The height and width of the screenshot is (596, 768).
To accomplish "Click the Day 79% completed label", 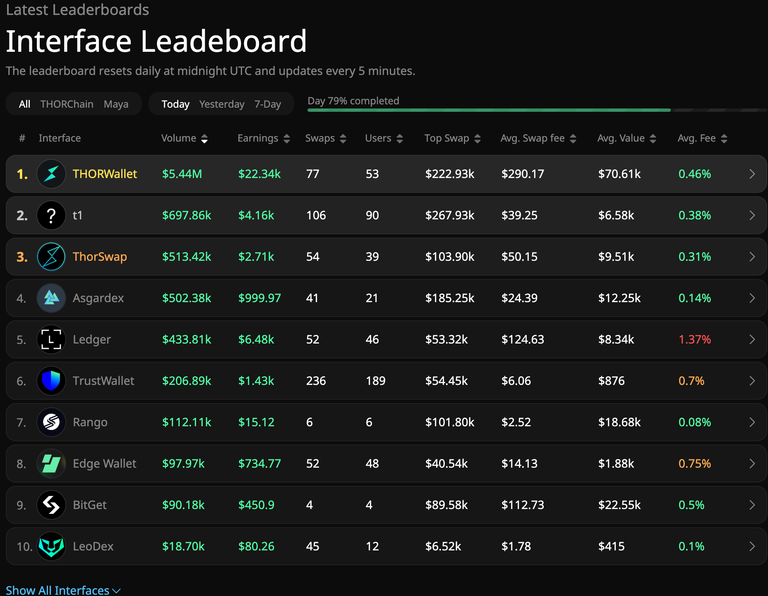I will 353,101.
